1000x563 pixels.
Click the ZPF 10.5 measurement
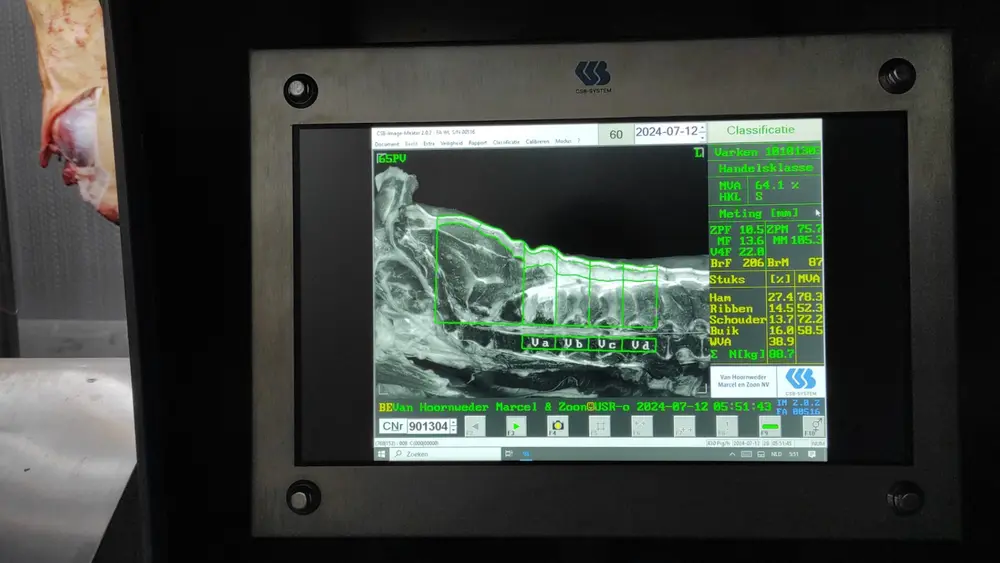(x=737, y=230)
